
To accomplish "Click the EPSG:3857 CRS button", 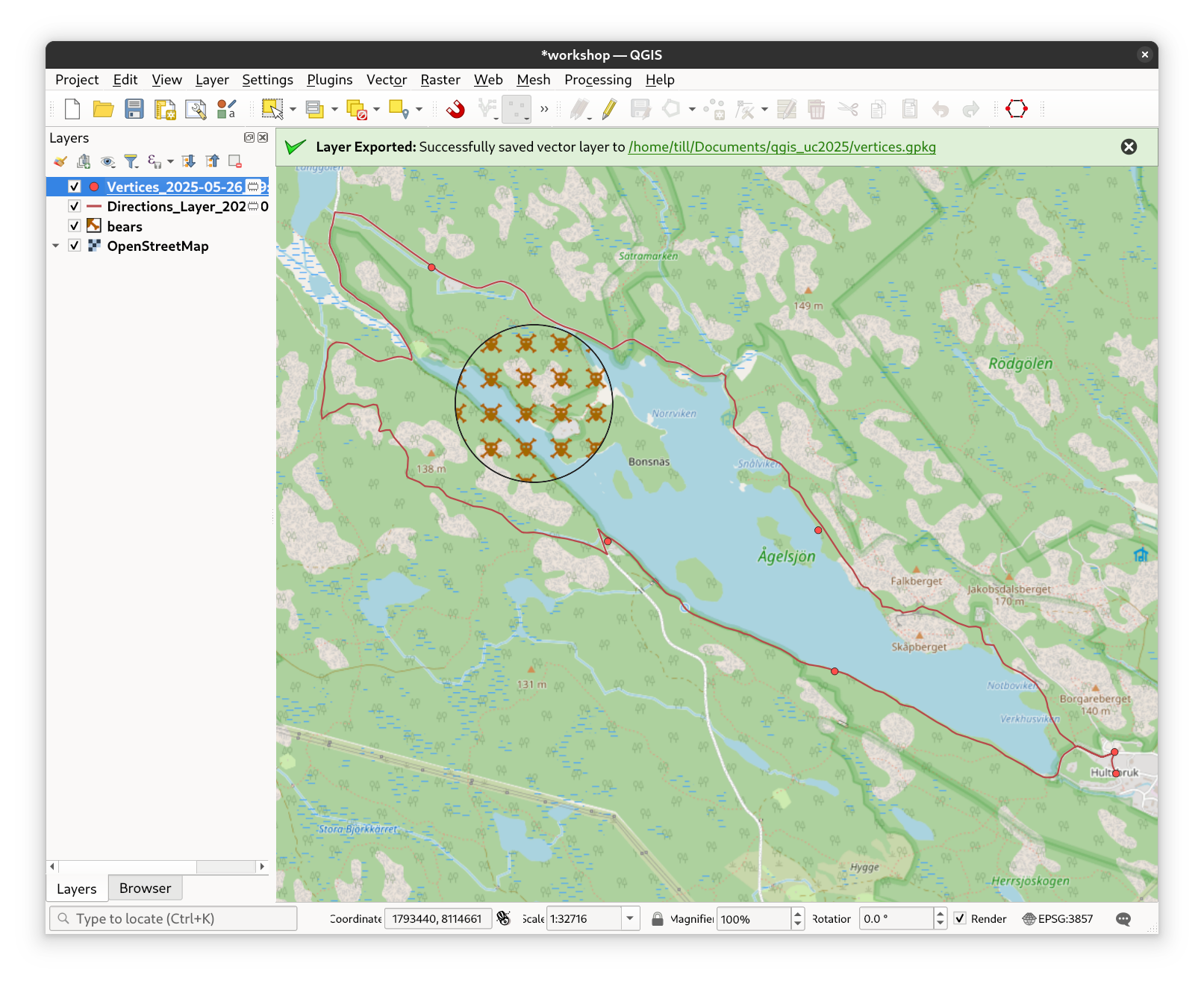I will [x=1057, y=919].
